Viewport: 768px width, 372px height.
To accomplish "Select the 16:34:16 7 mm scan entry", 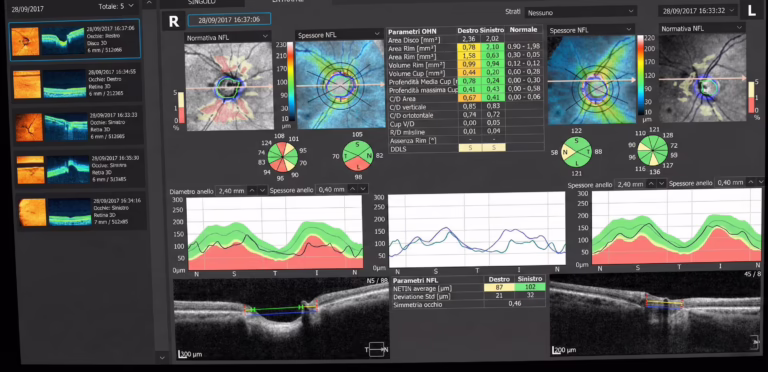I will tap(81, 211).
